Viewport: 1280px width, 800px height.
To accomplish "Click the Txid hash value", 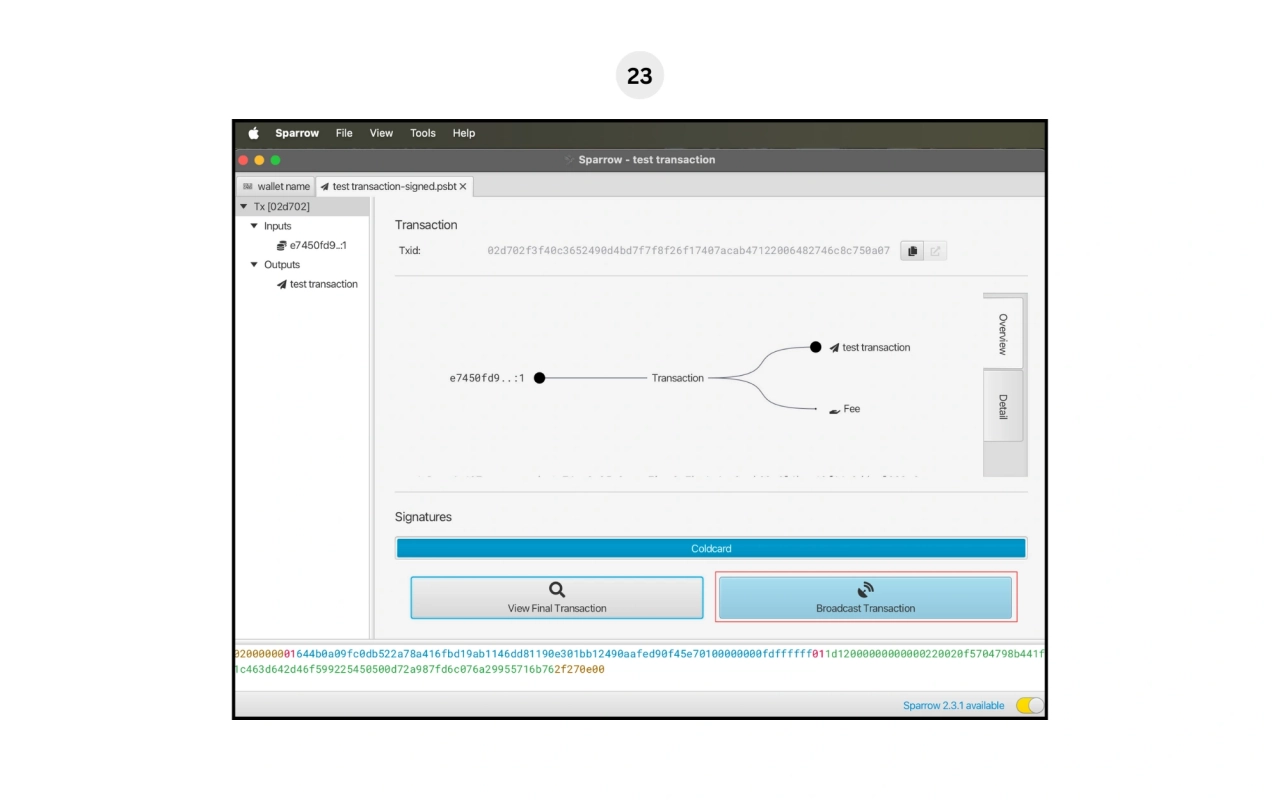I will tap(688, 251).
